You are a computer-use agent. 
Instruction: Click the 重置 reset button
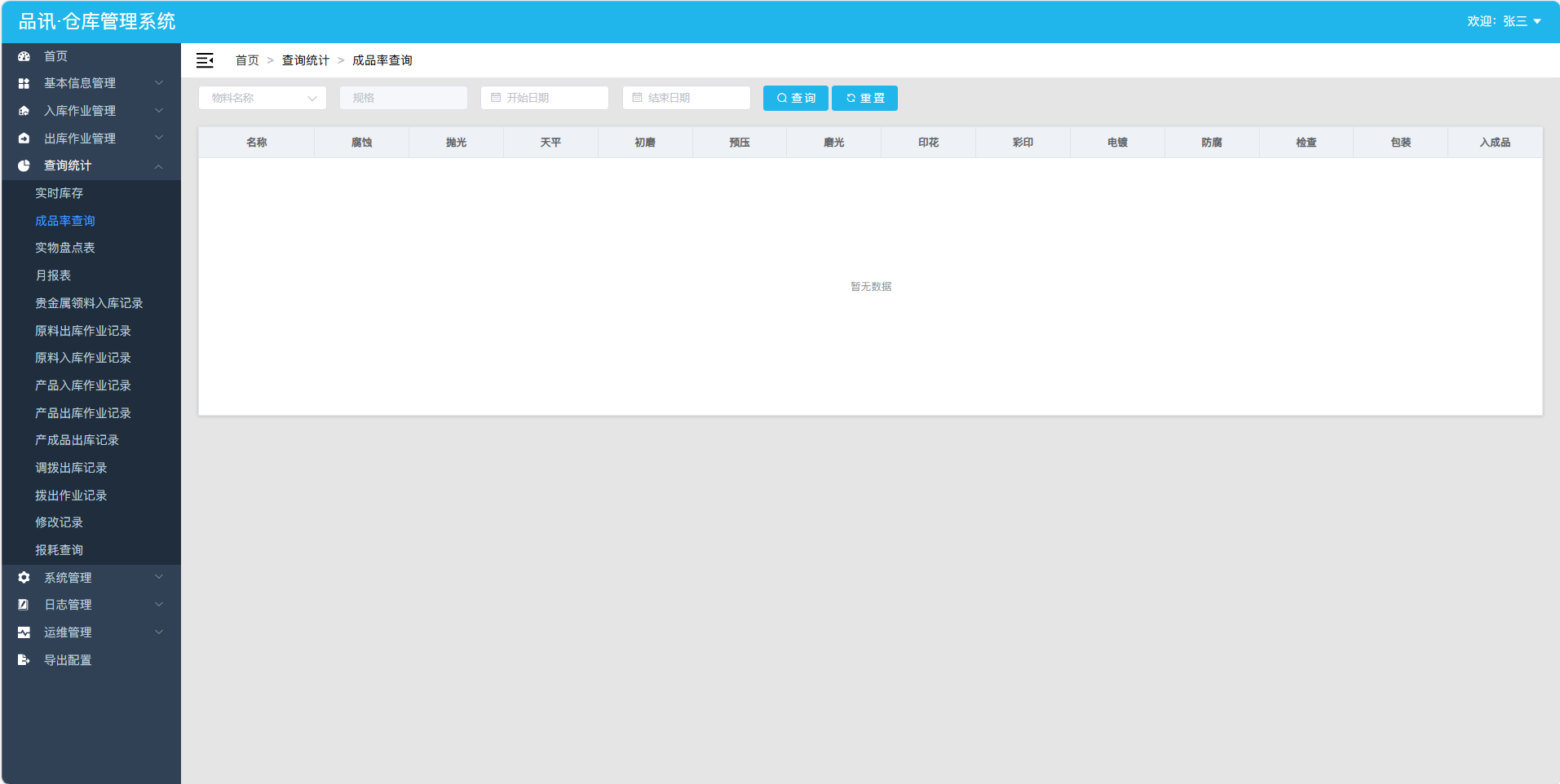click(864, 98)
